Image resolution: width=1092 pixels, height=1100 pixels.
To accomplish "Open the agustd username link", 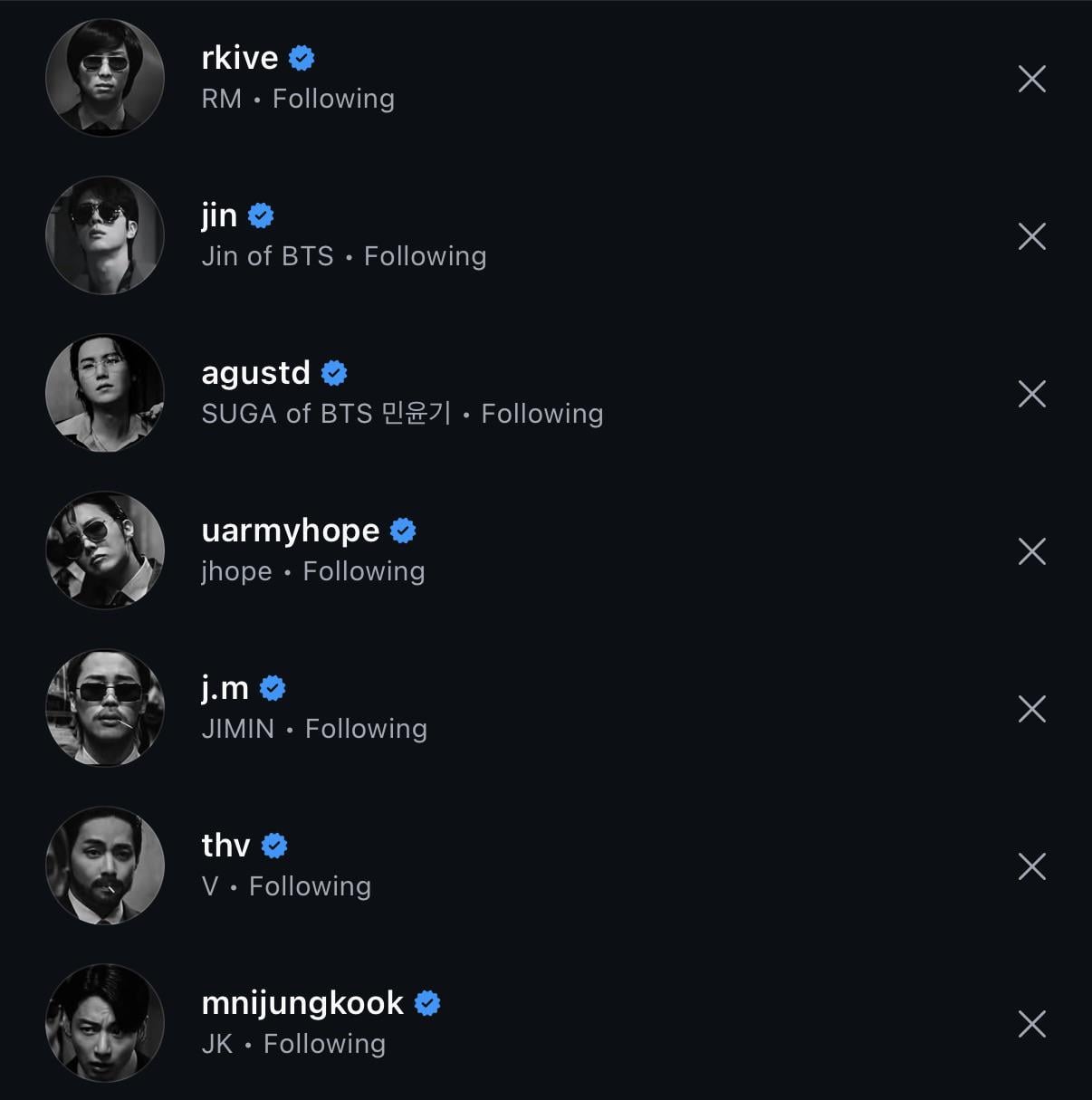I will [x=254, y=372].
